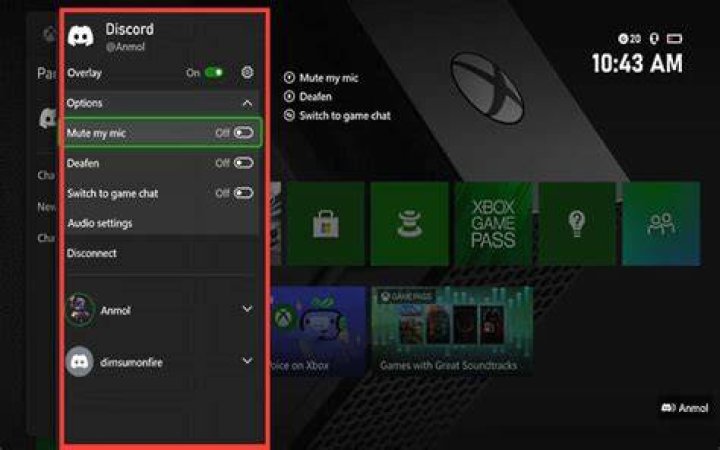Toggle Switch to game chat on
This screenshot has width=720, height=450.
click(x=243, y=193)
